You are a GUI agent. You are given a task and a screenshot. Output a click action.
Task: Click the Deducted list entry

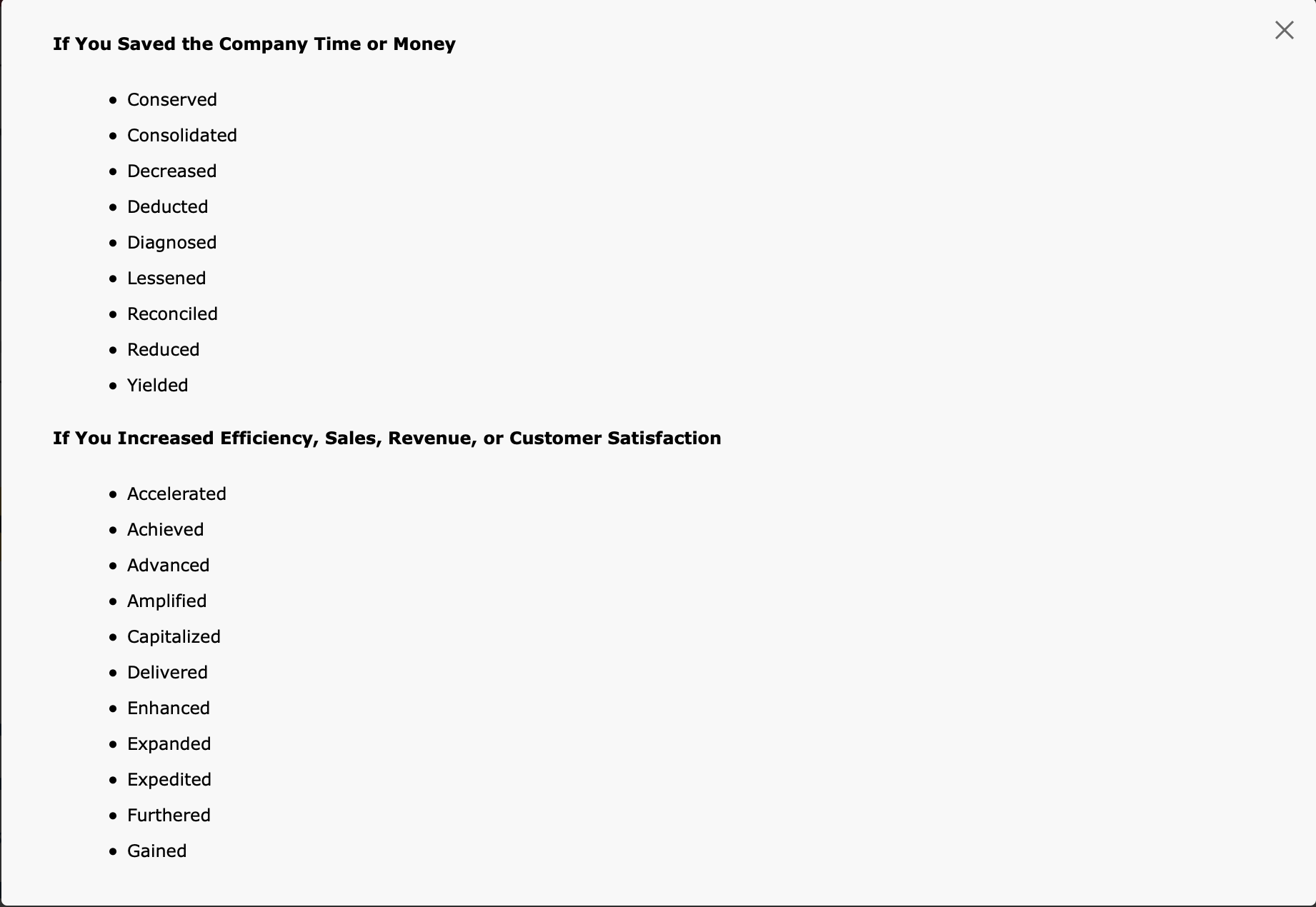168,207
